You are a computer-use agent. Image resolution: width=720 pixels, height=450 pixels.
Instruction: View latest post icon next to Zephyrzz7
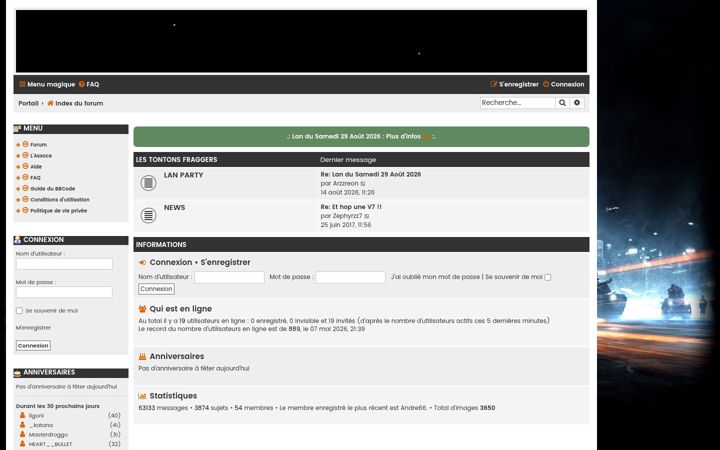click(x=367, y=216)
